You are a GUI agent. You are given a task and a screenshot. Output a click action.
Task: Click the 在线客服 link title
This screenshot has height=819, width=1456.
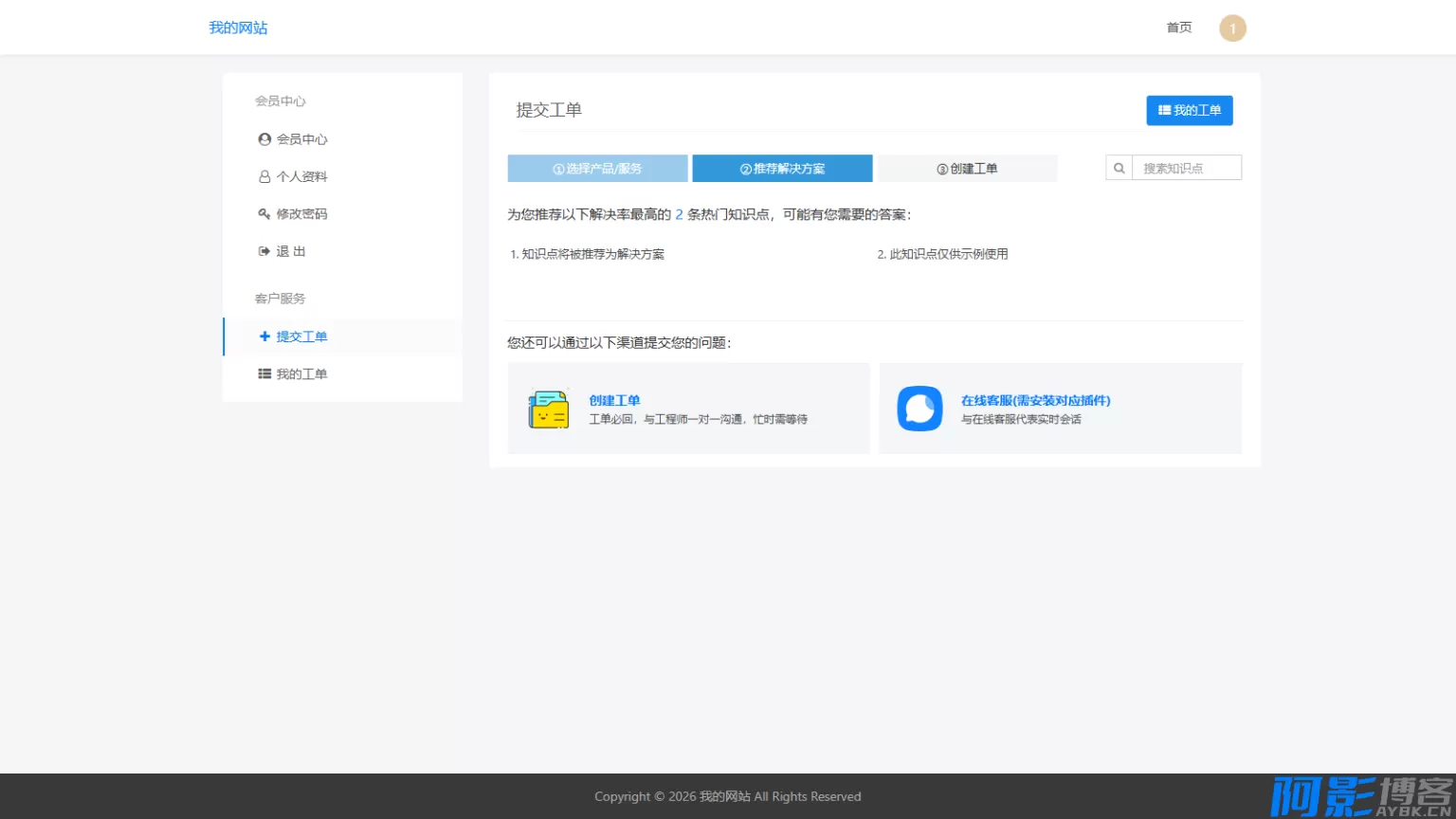coord(1035,401)
